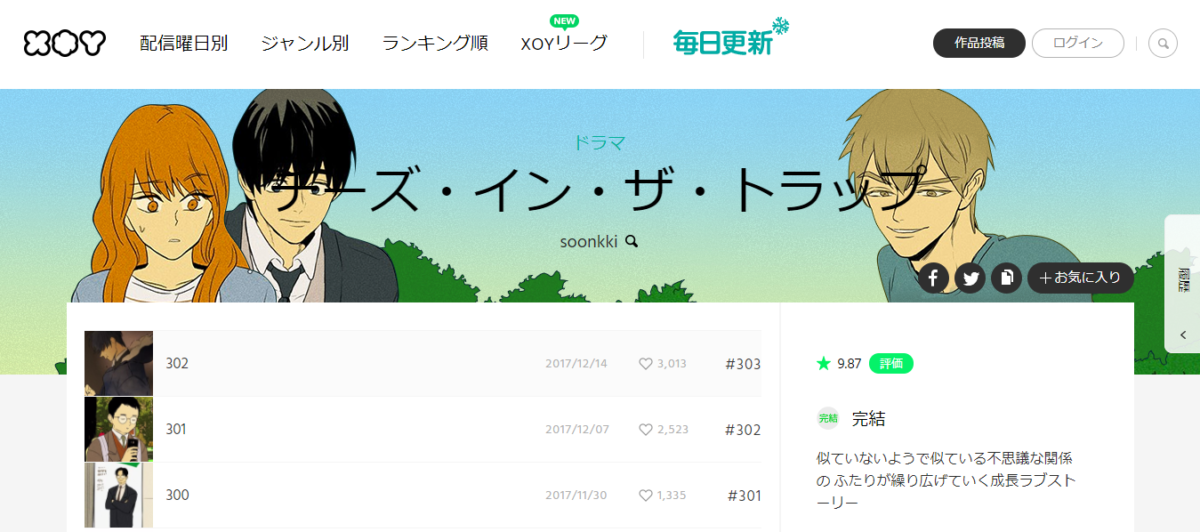This screenshot has height=532, width=1200.
Task: Like episode 300 heart icon
Action: [x=645, y=496]
